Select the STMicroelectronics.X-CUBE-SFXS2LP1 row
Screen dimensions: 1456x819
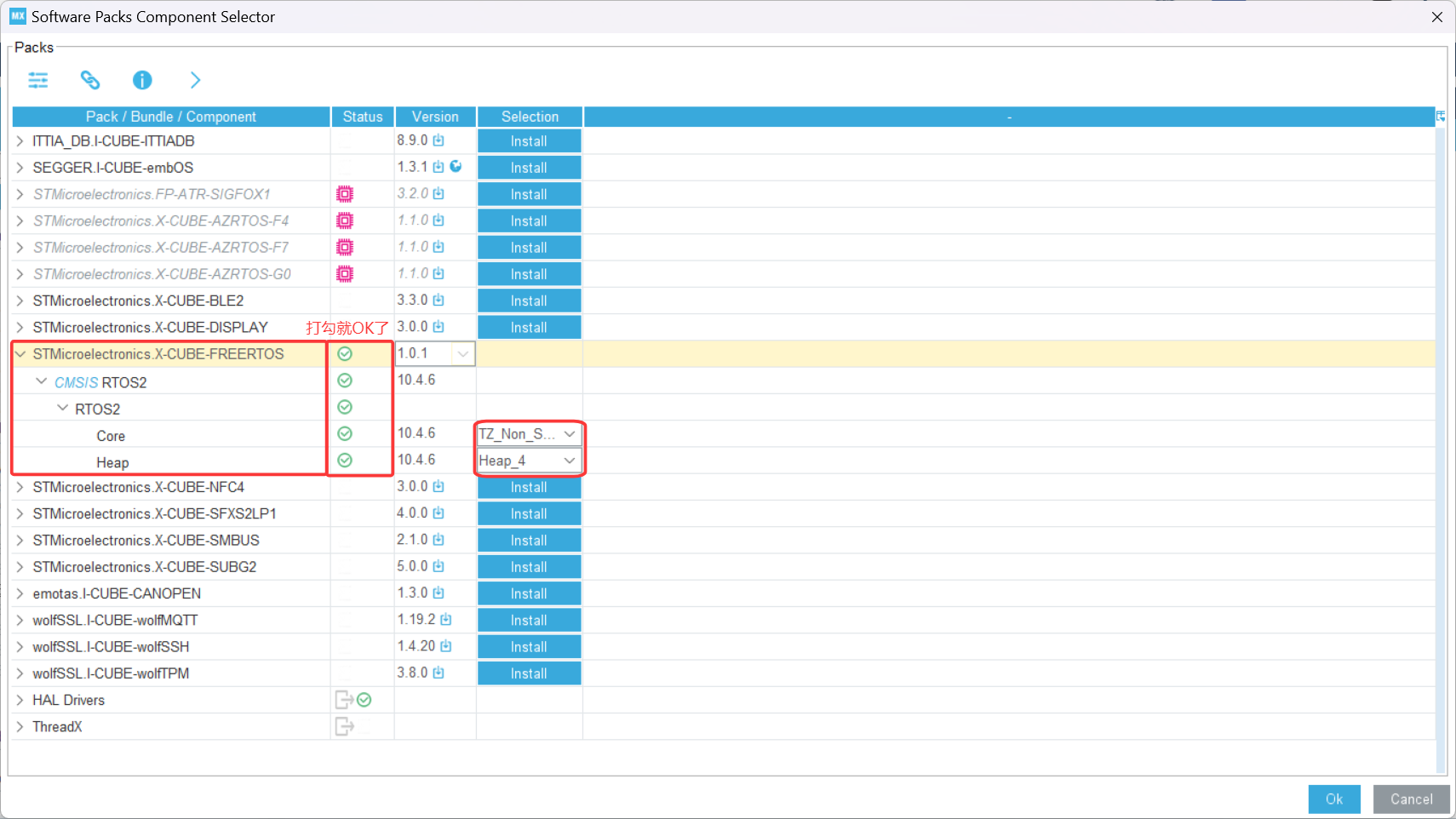[724, 513]
